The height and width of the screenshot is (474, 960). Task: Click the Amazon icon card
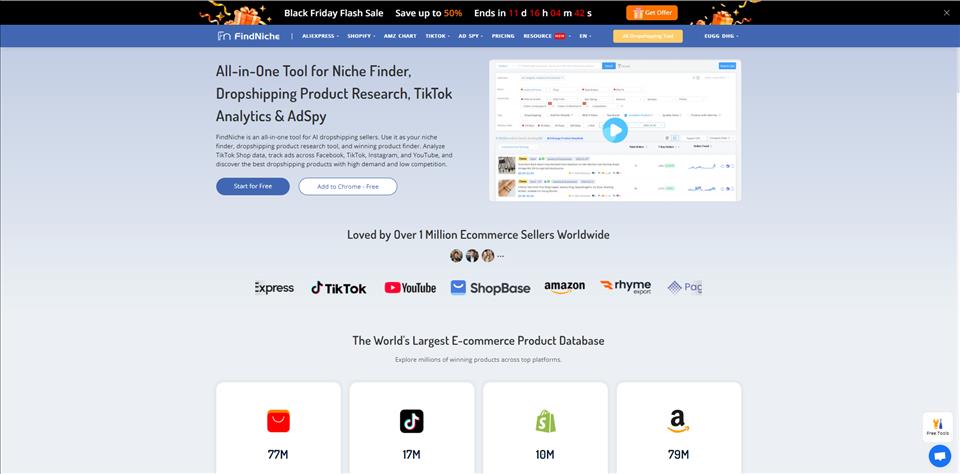678,428
